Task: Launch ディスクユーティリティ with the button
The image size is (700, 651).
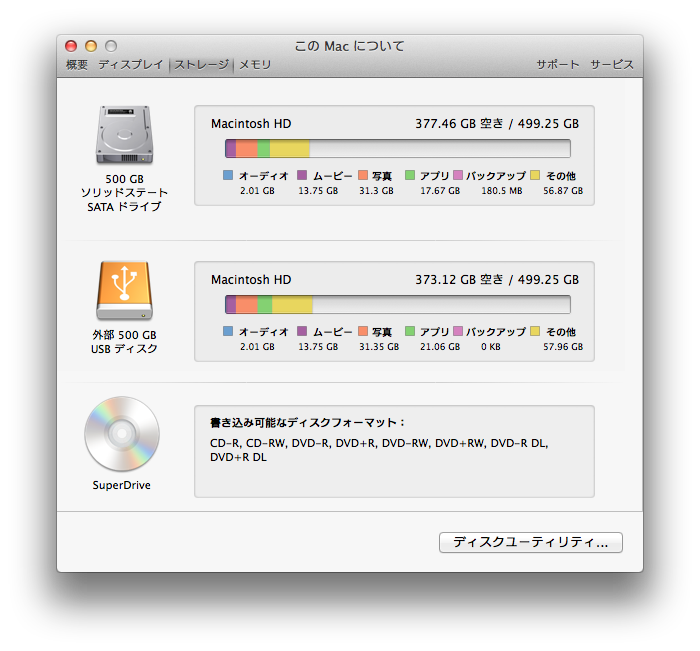Action: coord(530,542)
